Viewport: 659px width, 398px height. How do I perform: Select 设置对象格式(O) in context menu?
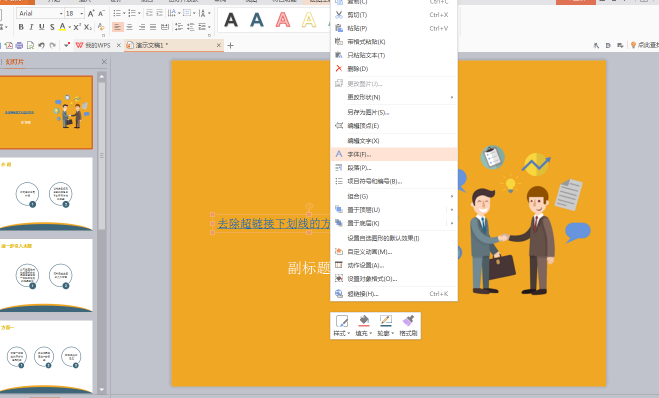[394, 279]
